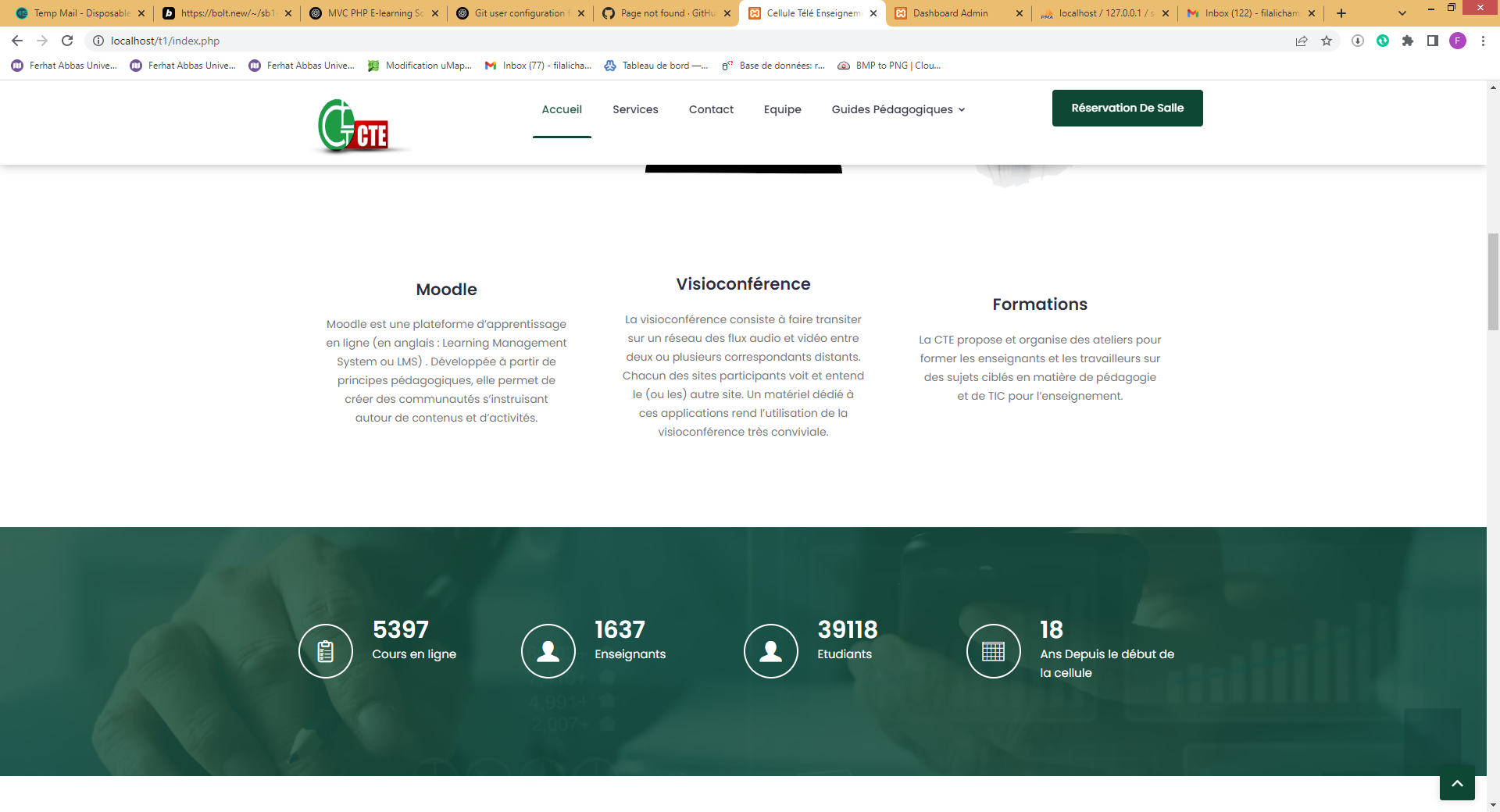Click the Visioconférence heading

tap(743, 284)
